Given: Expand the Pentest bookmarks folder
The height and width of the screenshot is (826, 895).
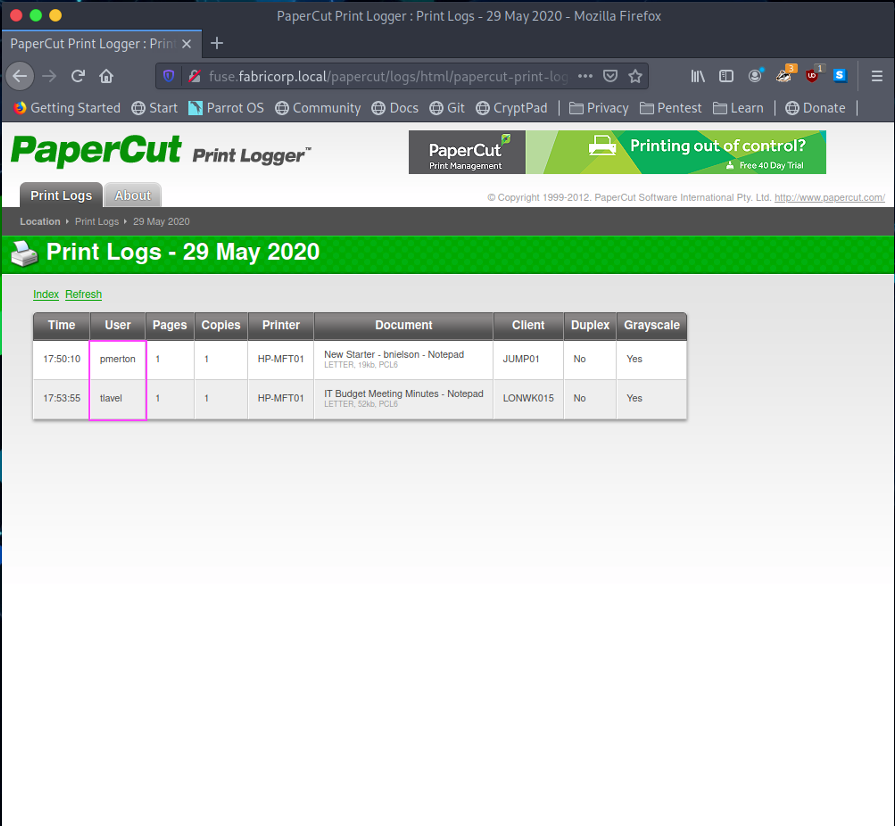Looking at the screenshot, I should pyautogui.click(x=671, y=108).
